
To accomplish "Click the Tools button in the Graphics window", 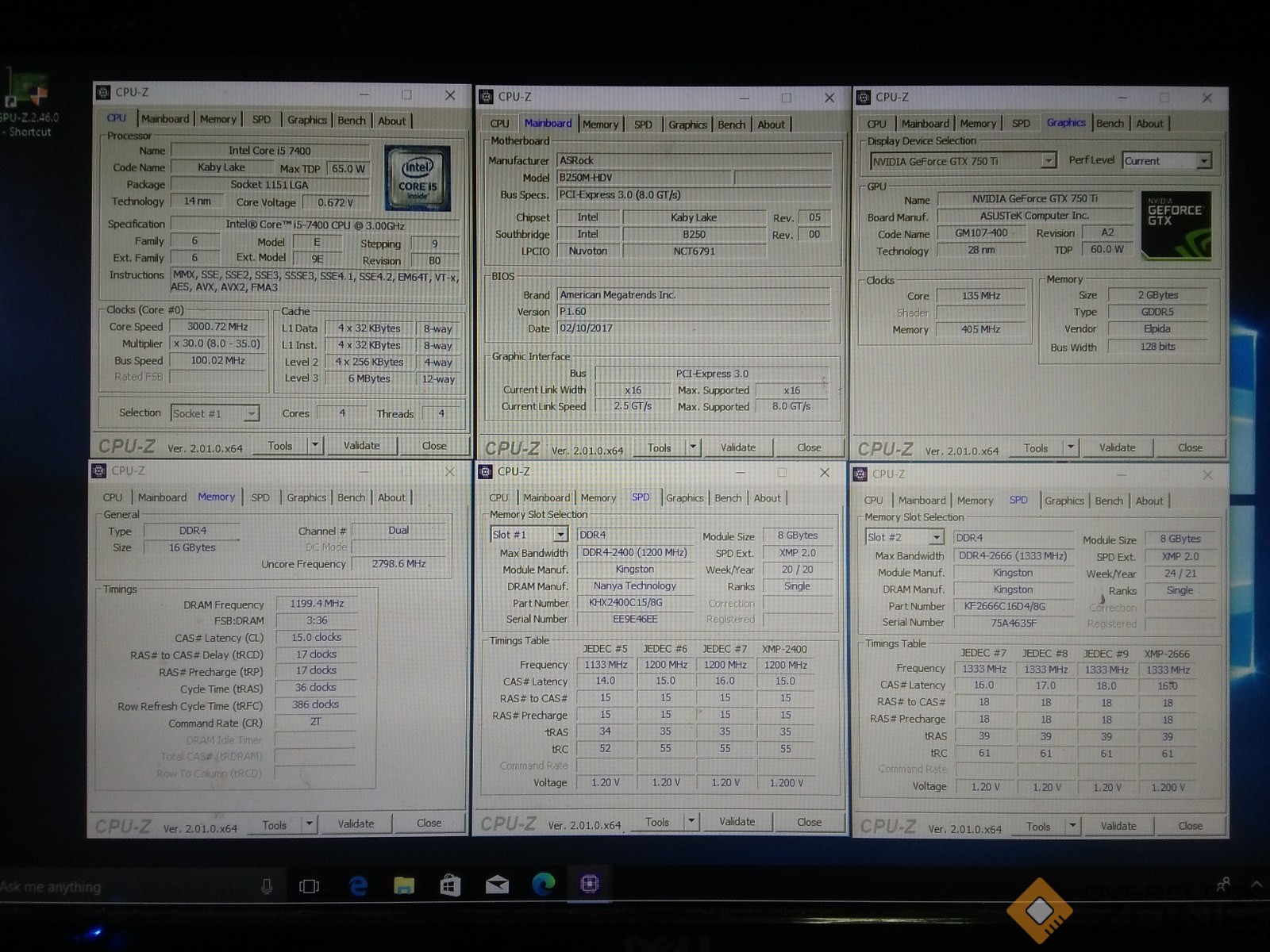I will click(x=1035, y=448).
